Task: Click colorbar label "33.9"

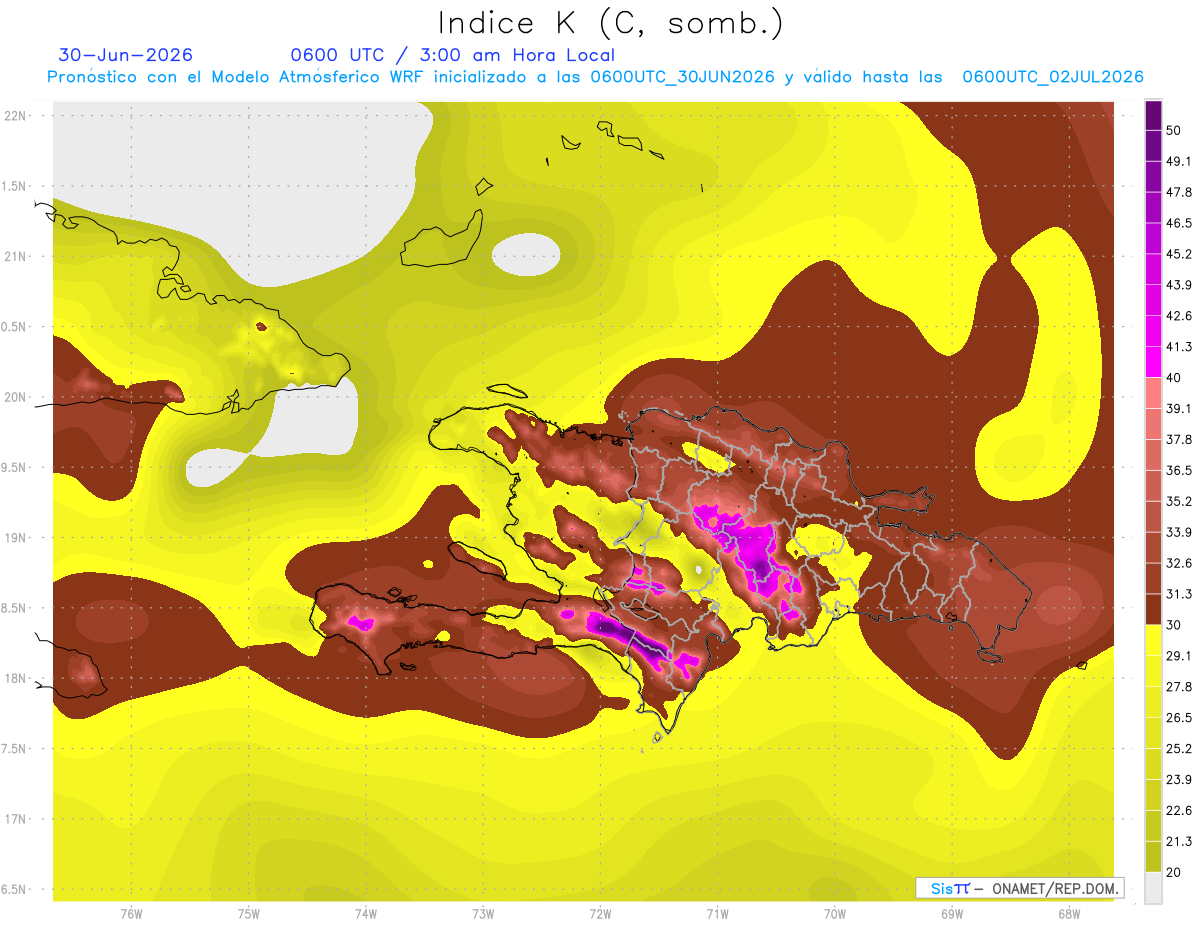Action: (1179, 532)
